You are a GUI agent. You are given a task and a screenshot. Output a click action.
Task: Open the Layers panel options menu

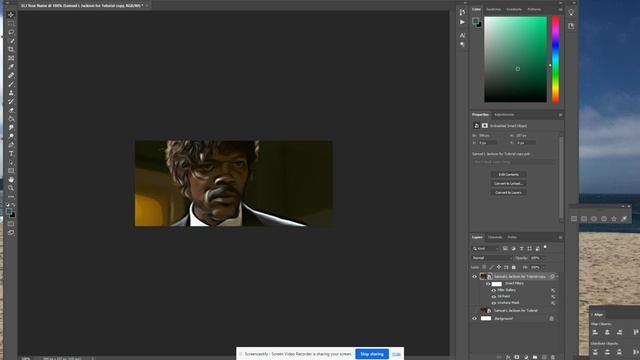pyautogui.click(x=560, y=237)
